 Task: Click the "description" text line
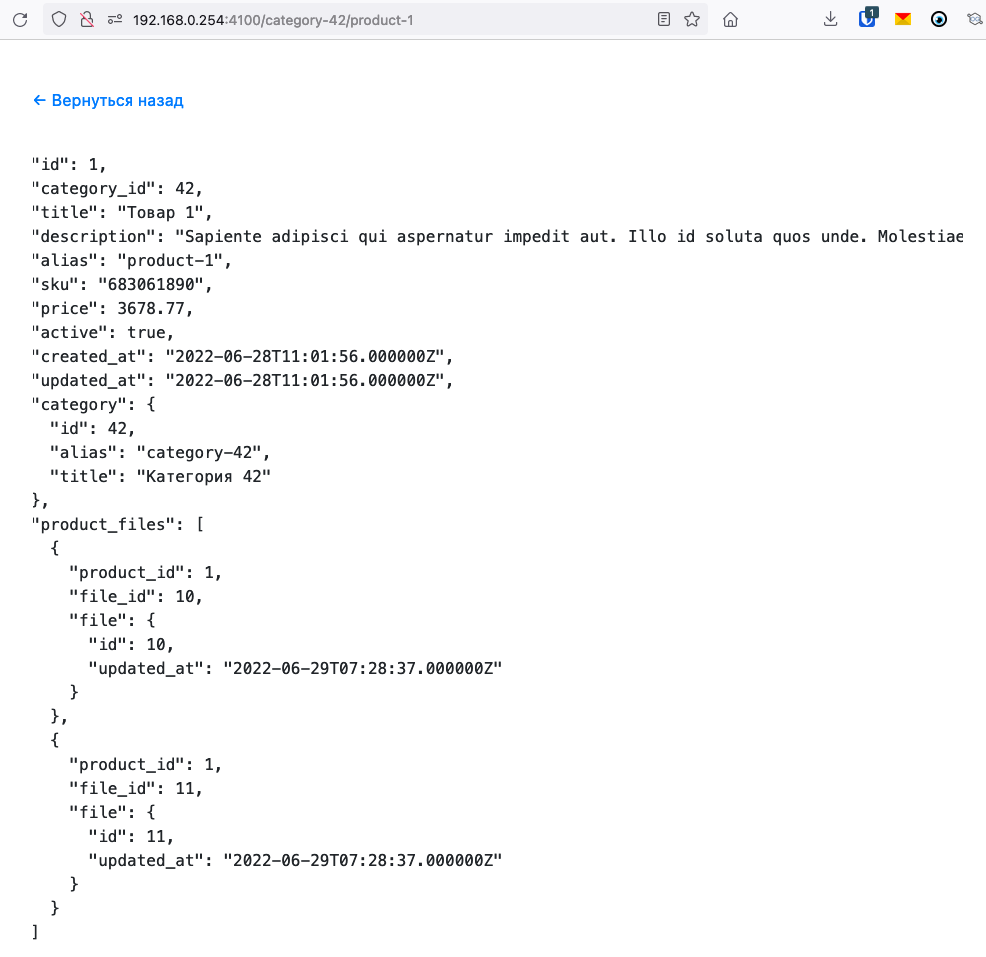[497, 236]
